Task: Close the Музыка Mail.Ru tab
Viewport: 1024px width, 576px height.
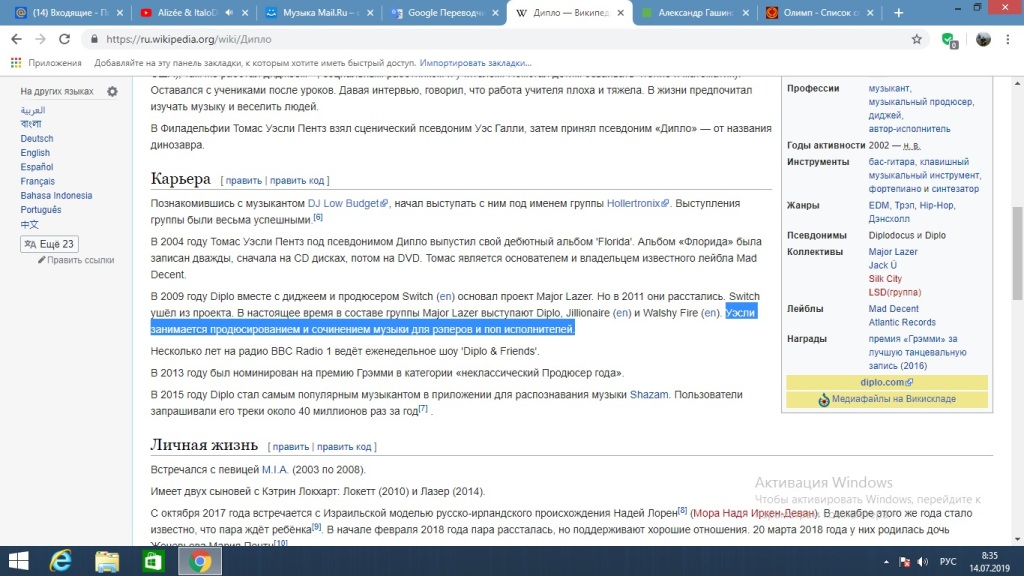Action: pyautogui.click(x=370, y=12)
